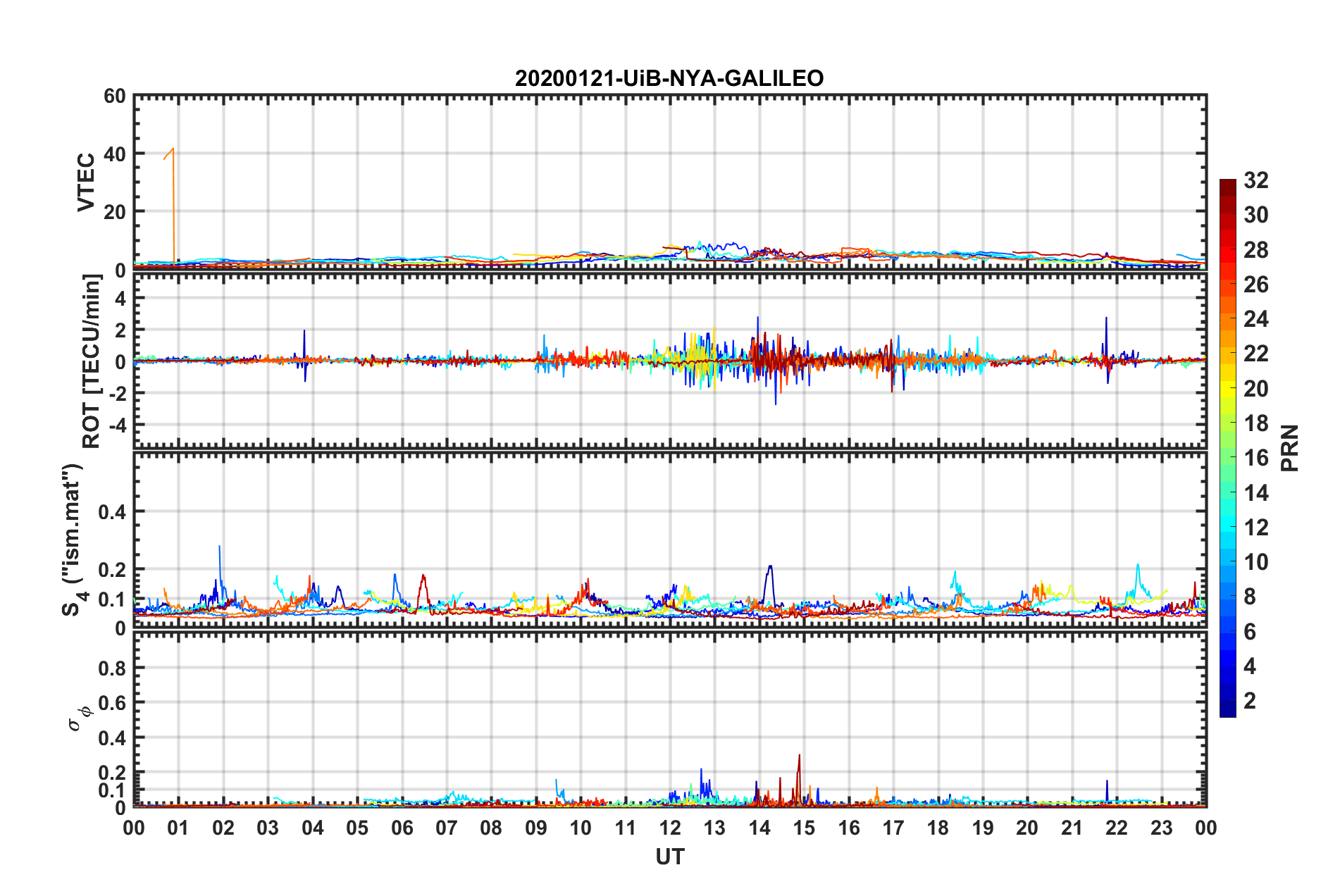Select the UT x-axis label

[x=670, y=857]
